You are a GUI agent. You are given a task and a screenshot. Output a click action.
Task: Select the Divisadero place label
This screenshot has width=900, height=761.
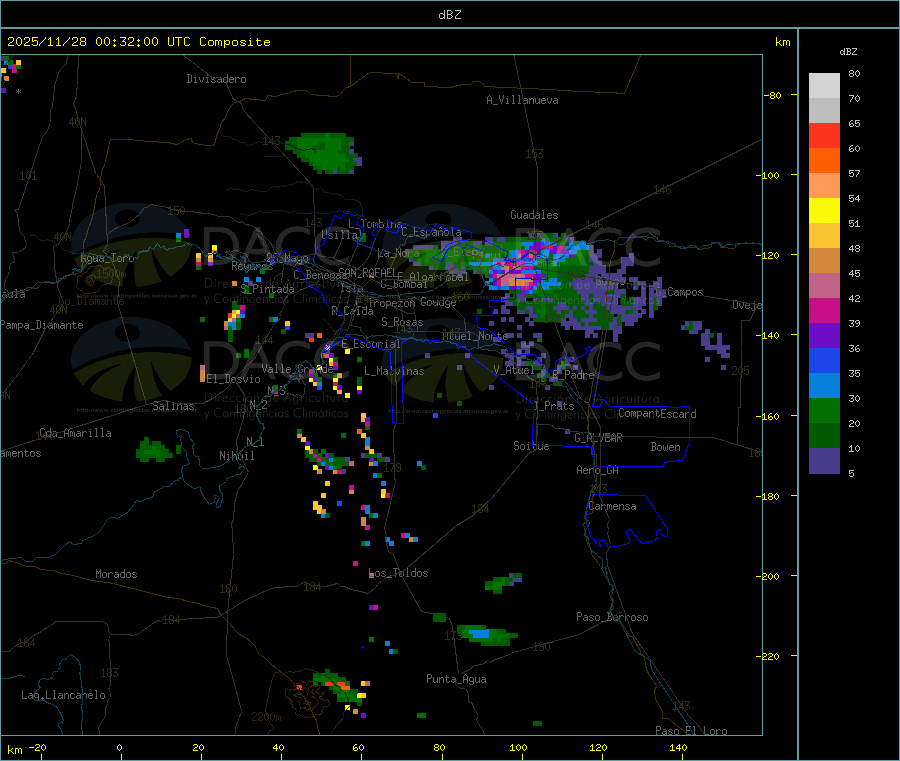[x=216, y=79]
